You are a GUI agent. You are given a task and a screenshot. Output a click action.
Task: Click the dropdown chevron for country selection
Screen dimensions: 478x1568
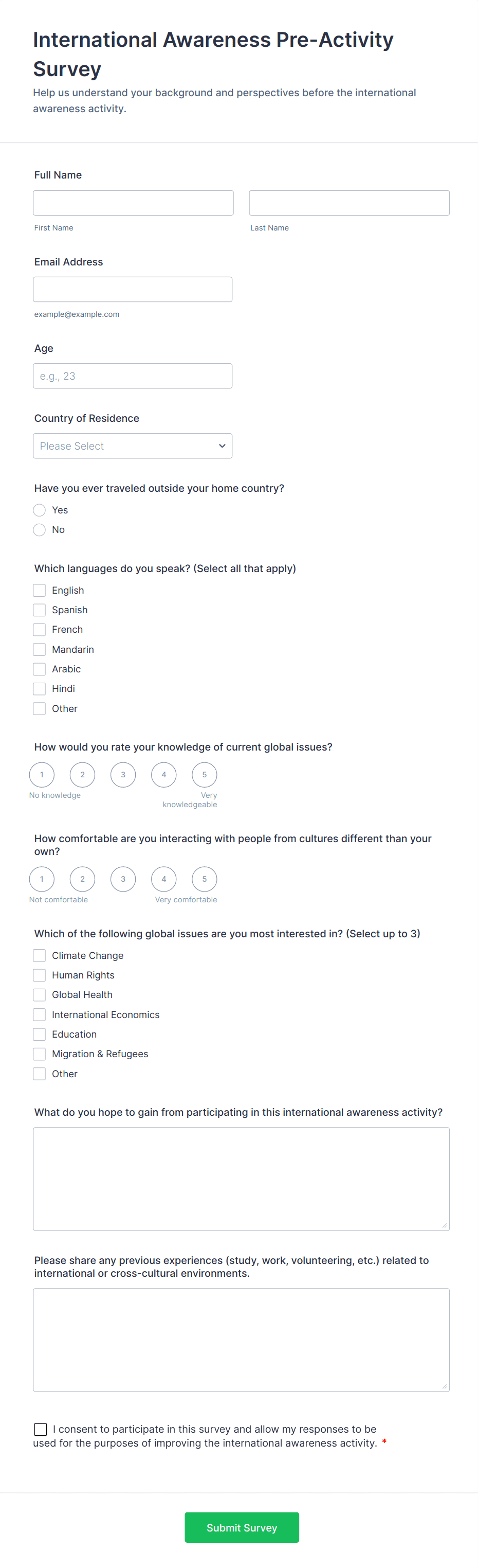[x=222, y=446]
